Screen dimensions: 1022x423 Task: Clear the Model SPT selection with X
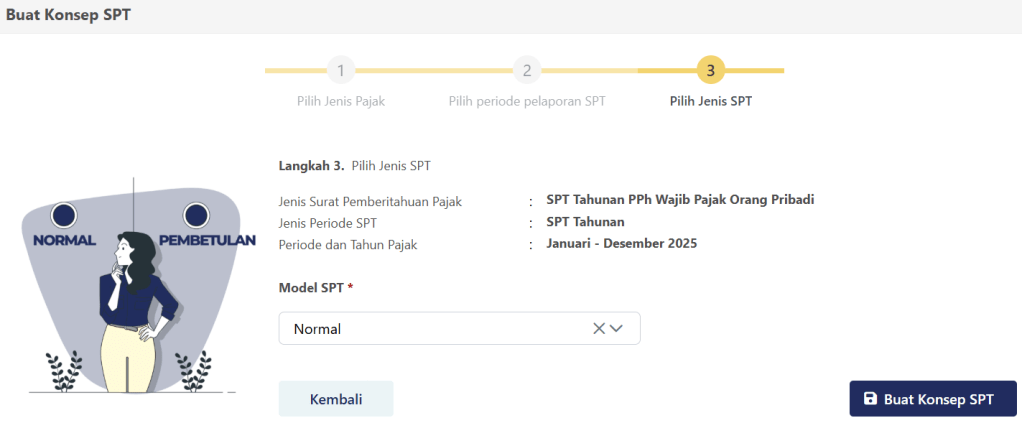click(599, 328)
